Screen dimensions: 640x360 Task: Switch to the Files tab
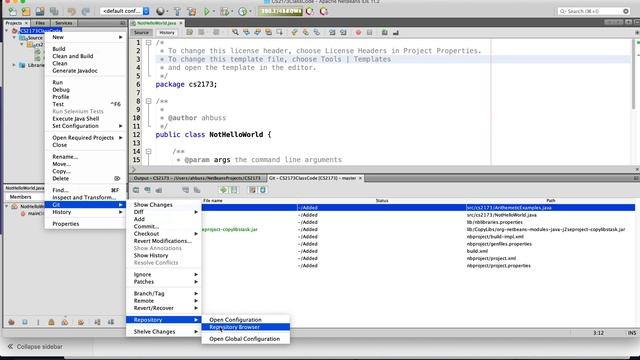[40, 23]
